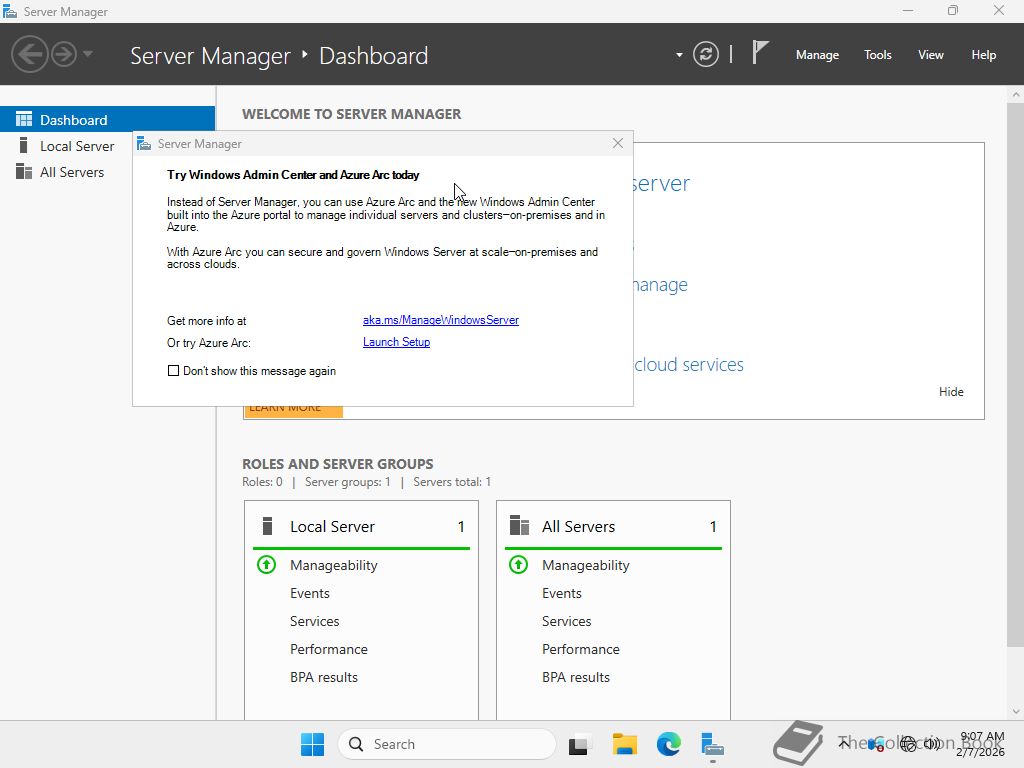1024x768 pixels.
Task: Open File Explorer from the taskbar
Action: [x=625, y=744]
